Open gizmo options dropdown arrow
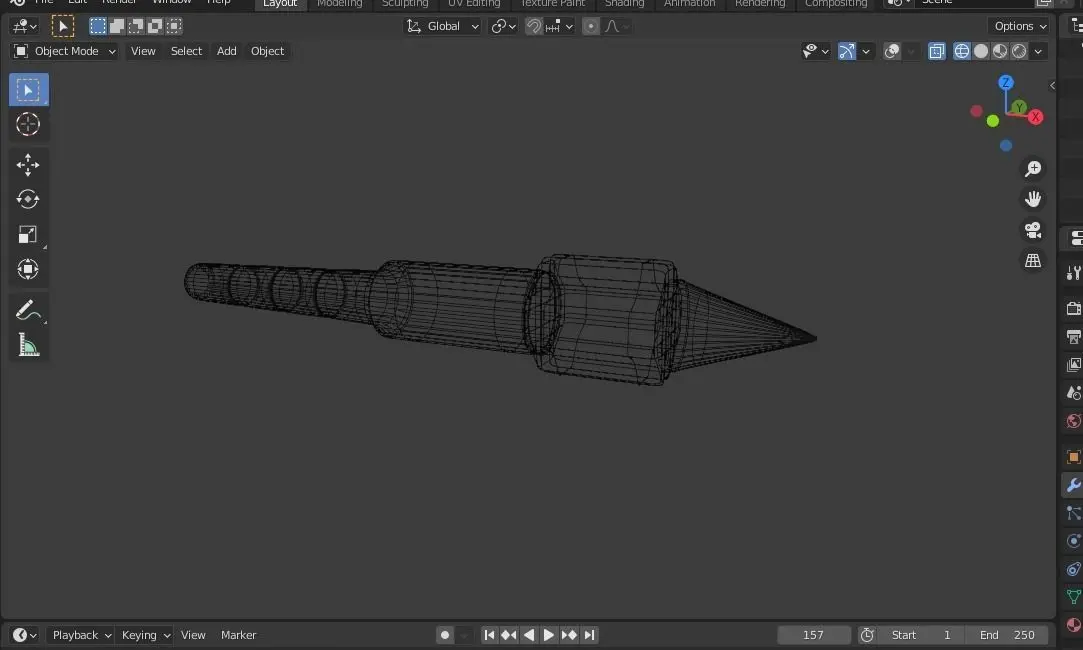This screenshot has width=1083, height=650. (865, 51)
